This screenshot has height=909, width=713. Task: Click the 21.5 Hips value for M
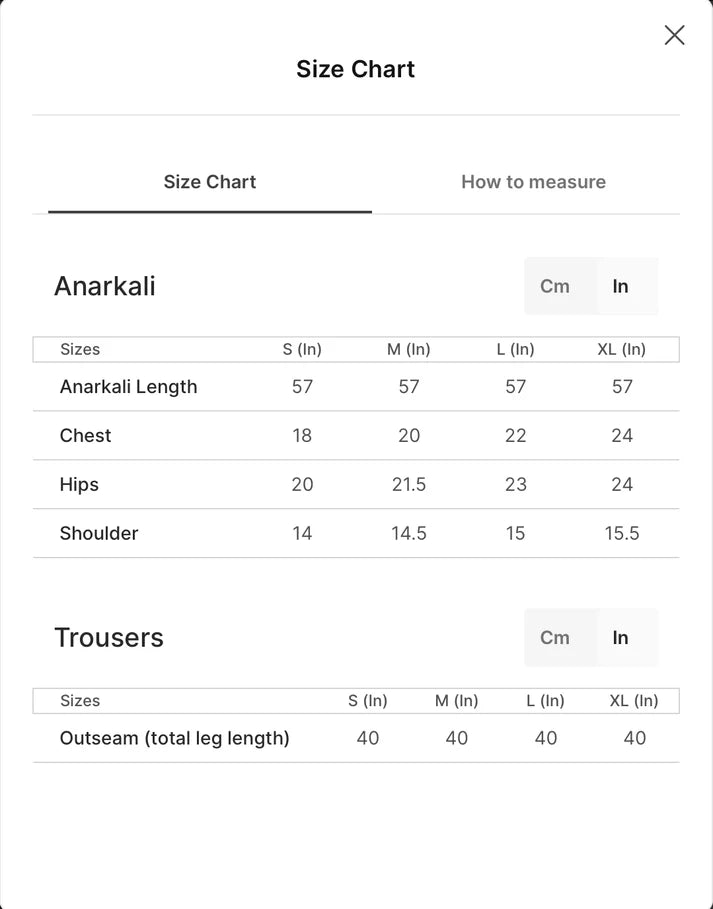click(409, 485)
